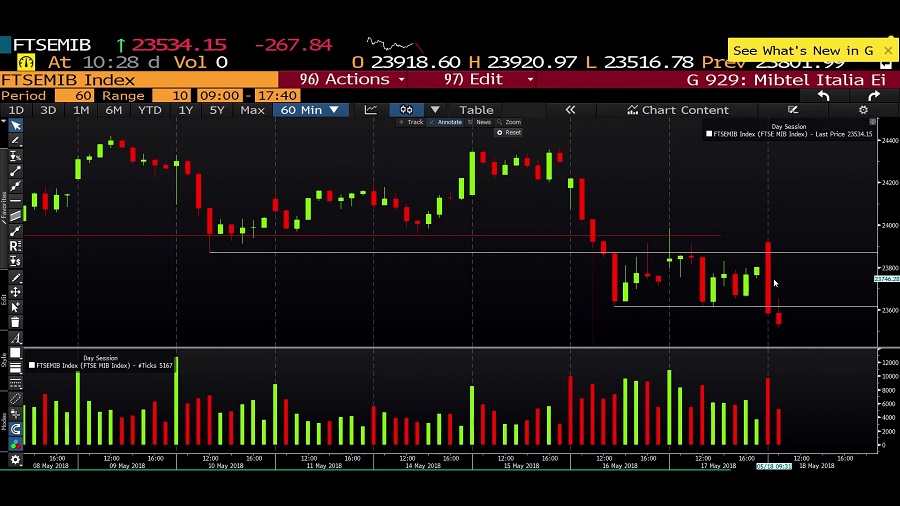Screen dimensions: 900x506
Task: Expand the pen tool submenu
Action: point(15,141)
